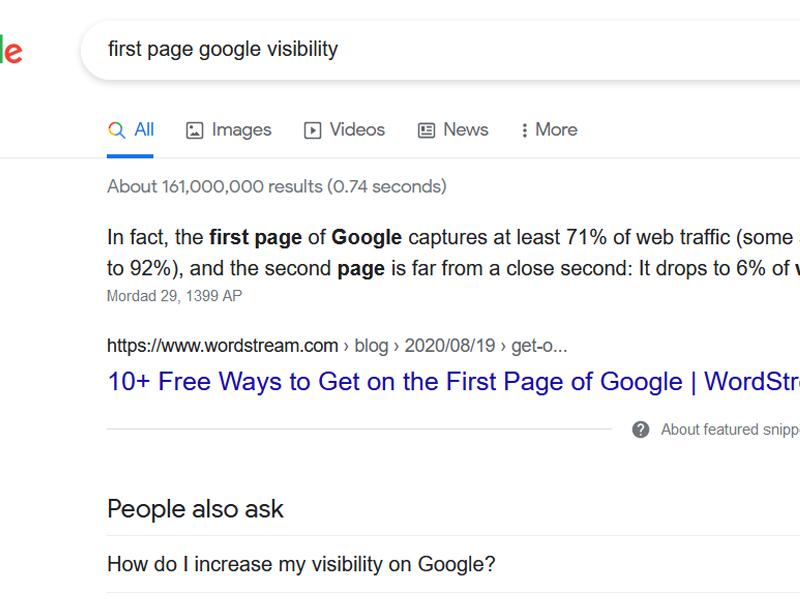Click the question mark help icon
This screenshot has height=600, width=800.
(641, 429)
